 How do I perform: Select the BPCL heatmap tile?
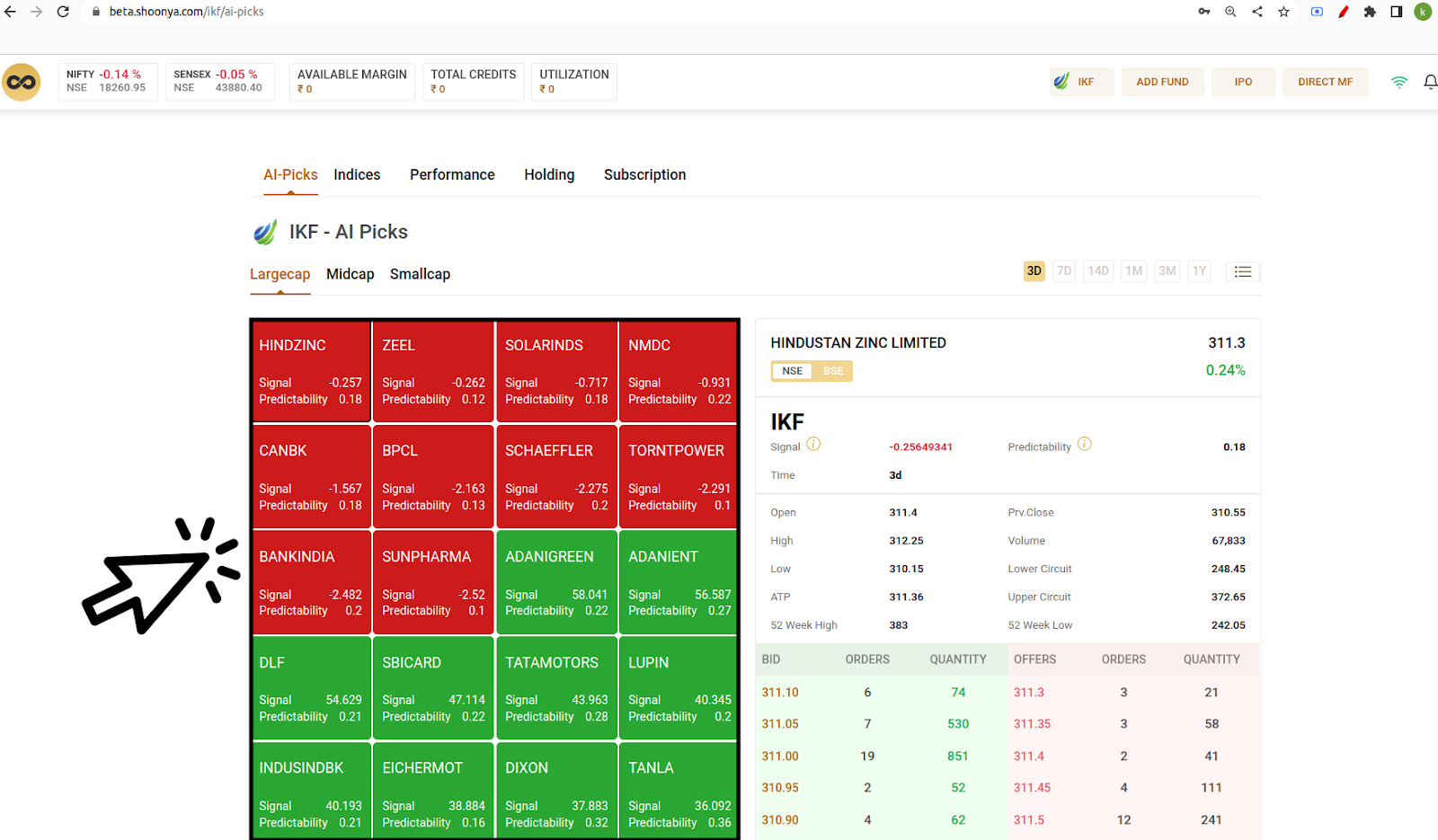pos(433,477)
